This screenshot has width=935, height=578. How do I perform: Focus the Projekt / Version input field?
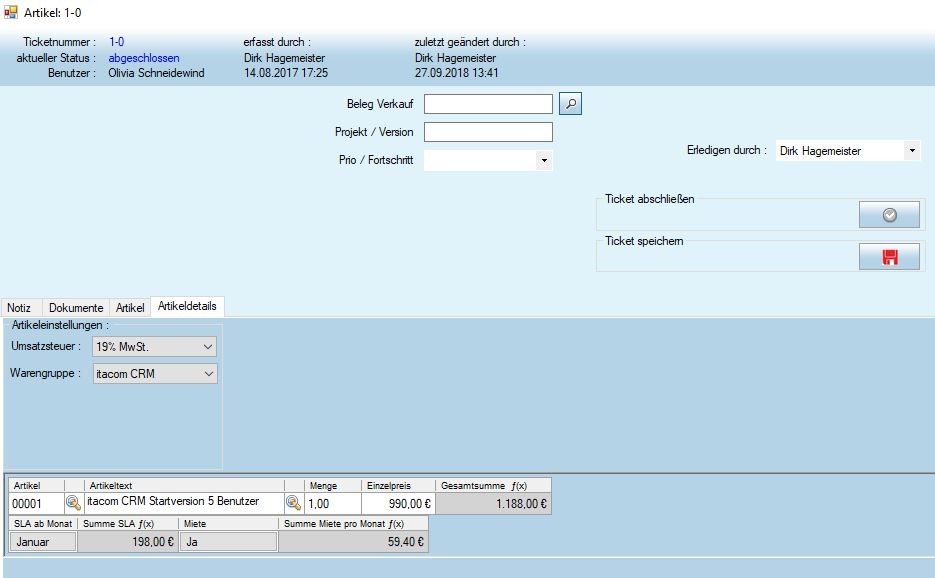tap(488, 132)
